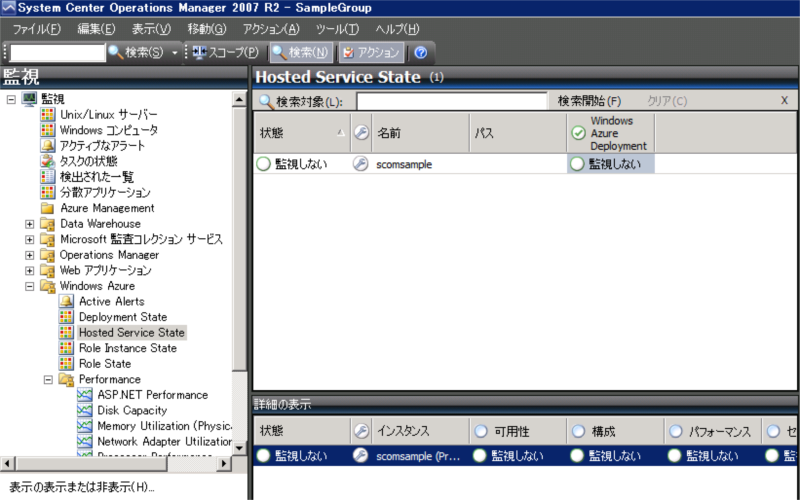Click the 可用性 column header
The height and width of the screenshot is (500, 800).
click(x=518, y=432)
